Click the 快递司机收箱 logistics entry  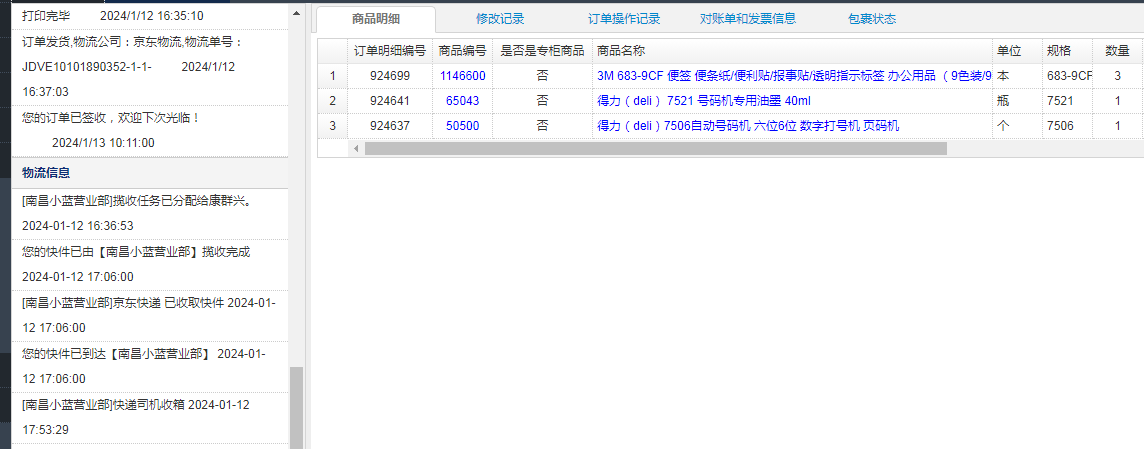150,418
